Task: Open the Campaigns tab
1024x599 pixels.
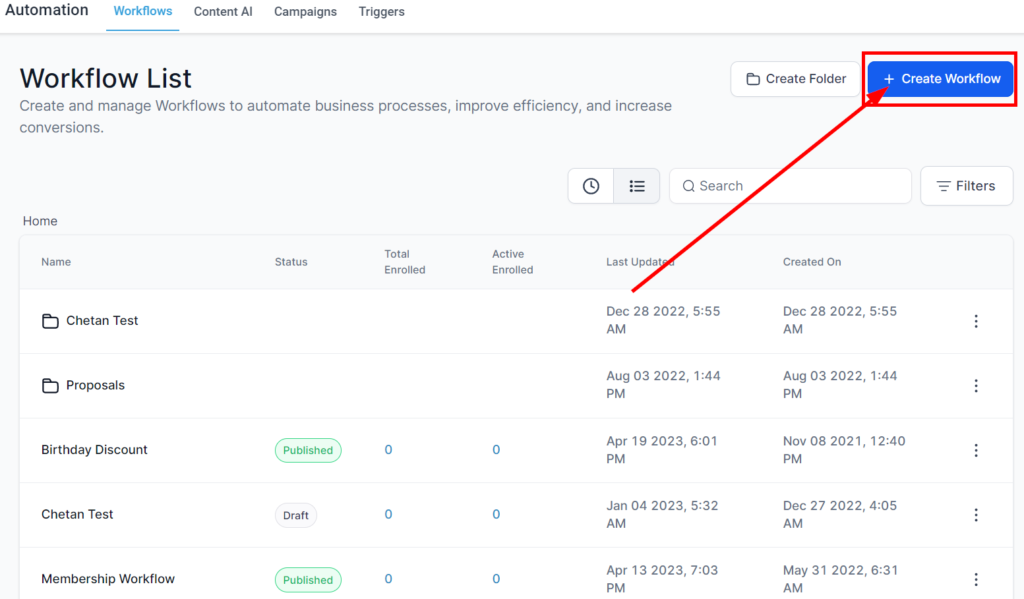Action: (x=305, y=12)
